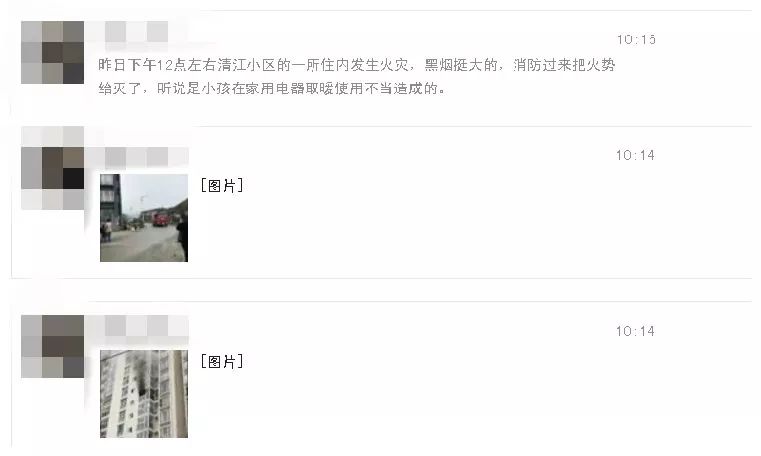Viewport: 761px width, 456px height.
Task: Click the blurred sender name above the building photo
Action: coord(137,326)
